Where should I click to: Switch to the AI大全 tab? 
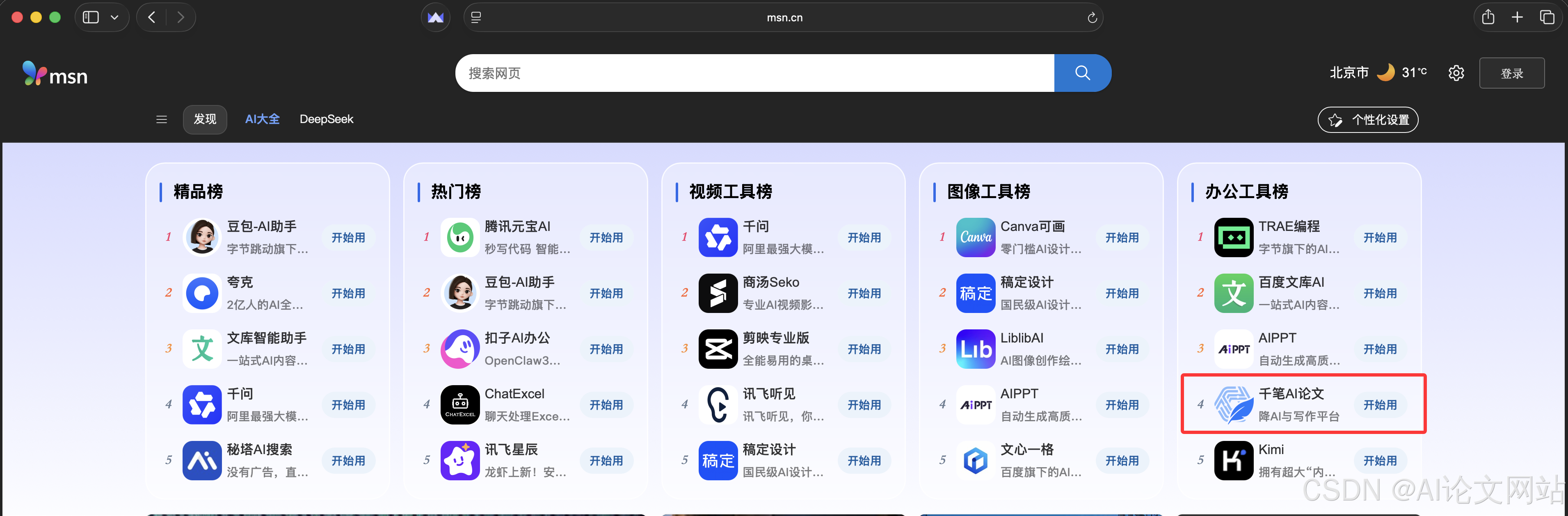(x=262, y=119)
